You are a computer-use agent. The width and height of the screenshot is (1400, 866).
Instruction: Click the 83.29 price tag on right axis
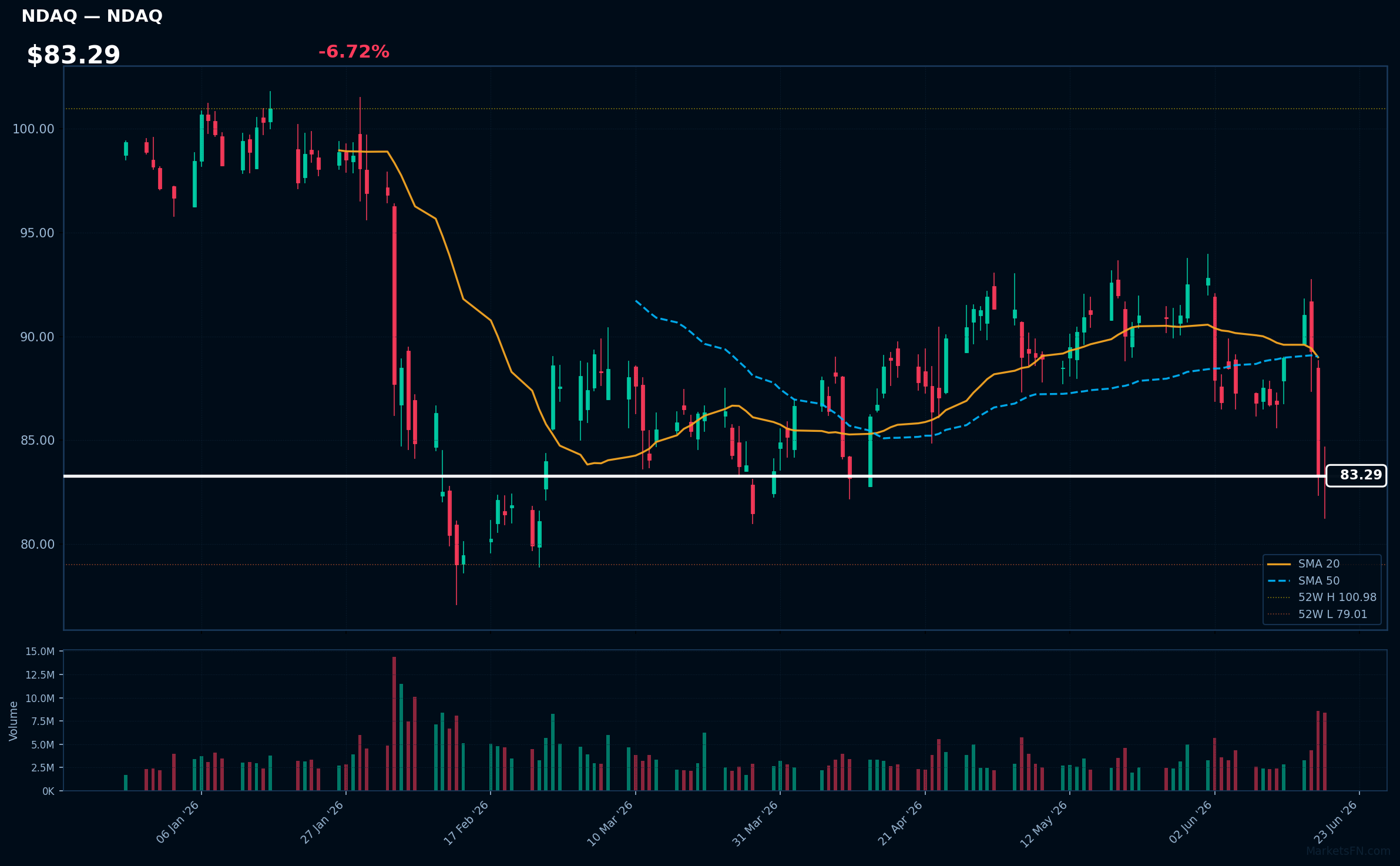pyautogui.click(x=1356, y=475)
